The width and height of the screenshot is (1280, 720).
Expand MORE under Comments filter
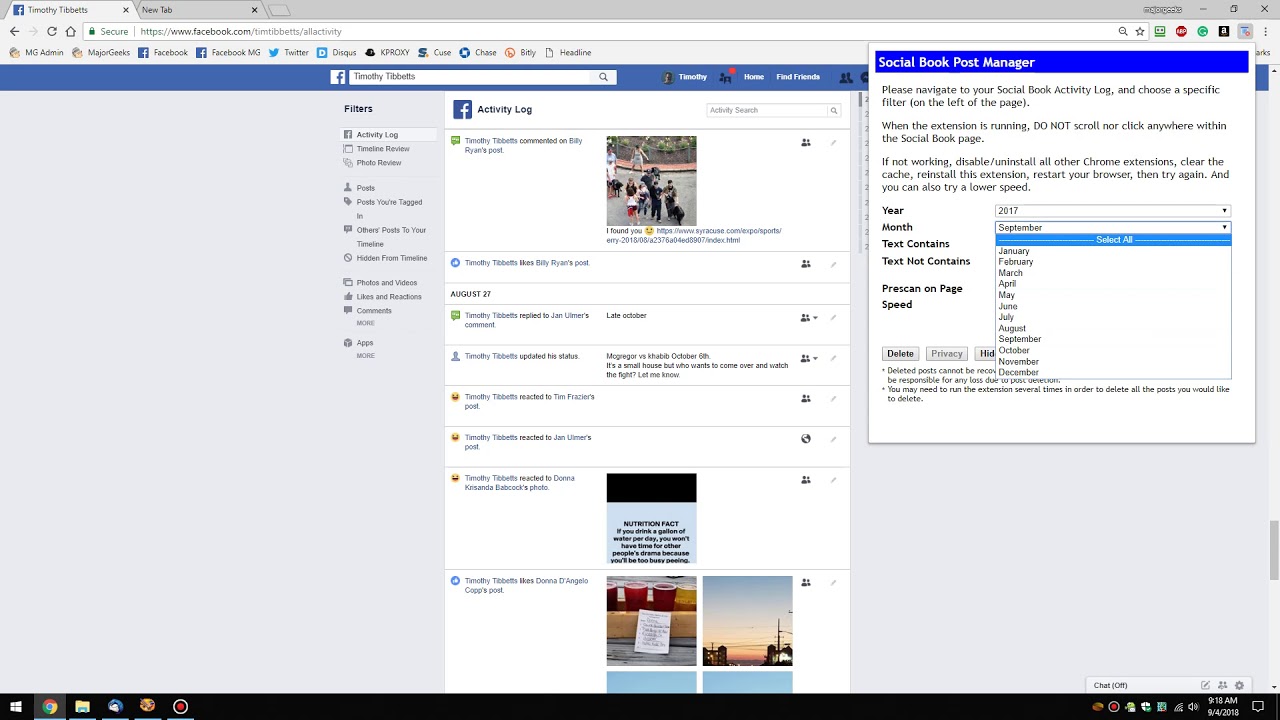tap(366, 323)
